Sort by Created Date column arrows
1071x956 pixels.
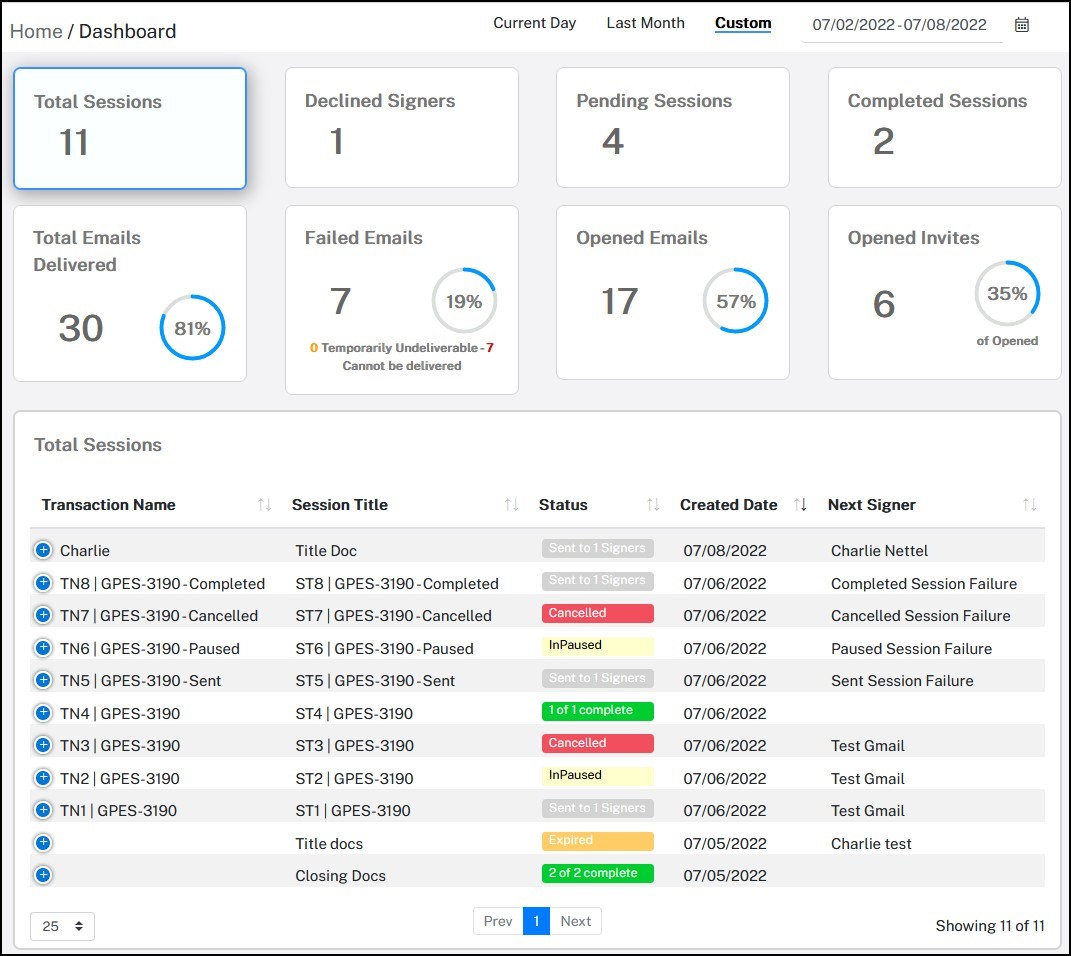[799, 505]
